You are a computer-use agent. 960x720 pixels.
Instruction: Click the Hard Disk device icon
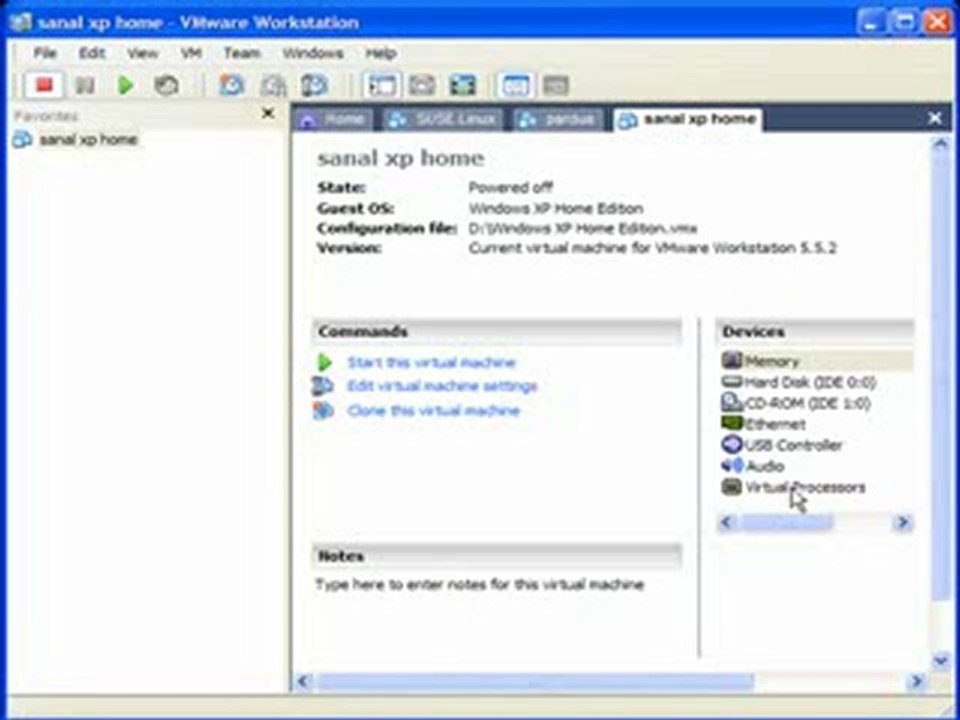732,382
